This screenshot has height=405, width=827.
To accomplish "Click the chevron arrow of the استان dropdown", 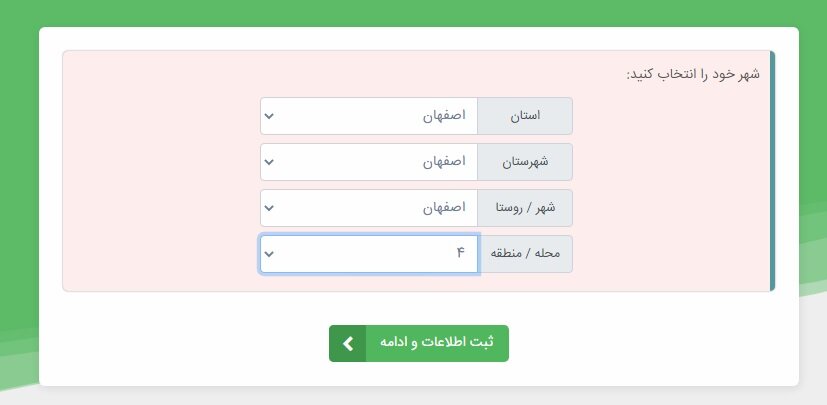I will [269, 116].
